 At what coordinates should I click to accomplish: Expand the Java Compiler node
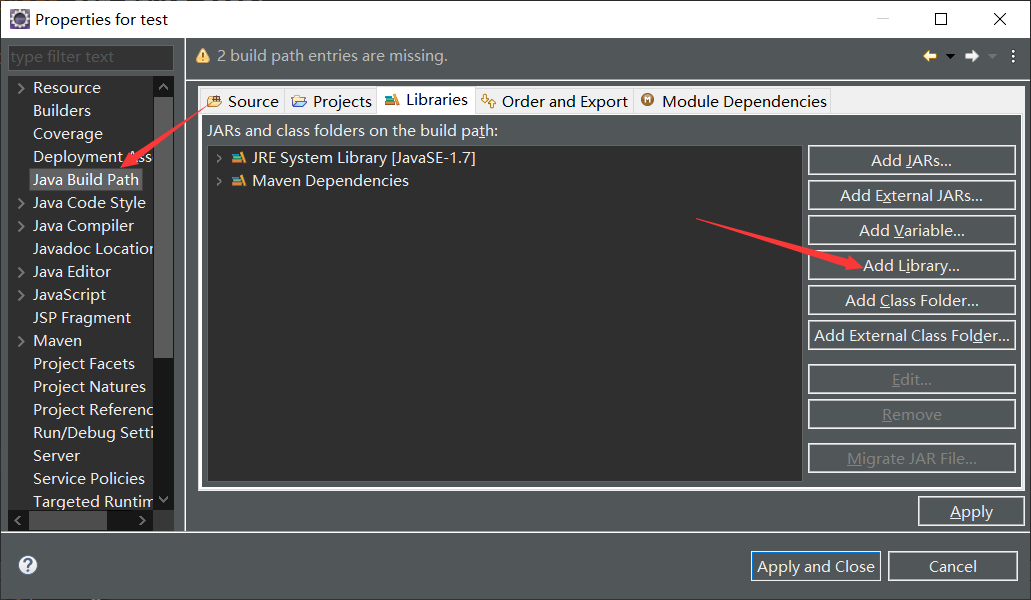pos(21,226)
